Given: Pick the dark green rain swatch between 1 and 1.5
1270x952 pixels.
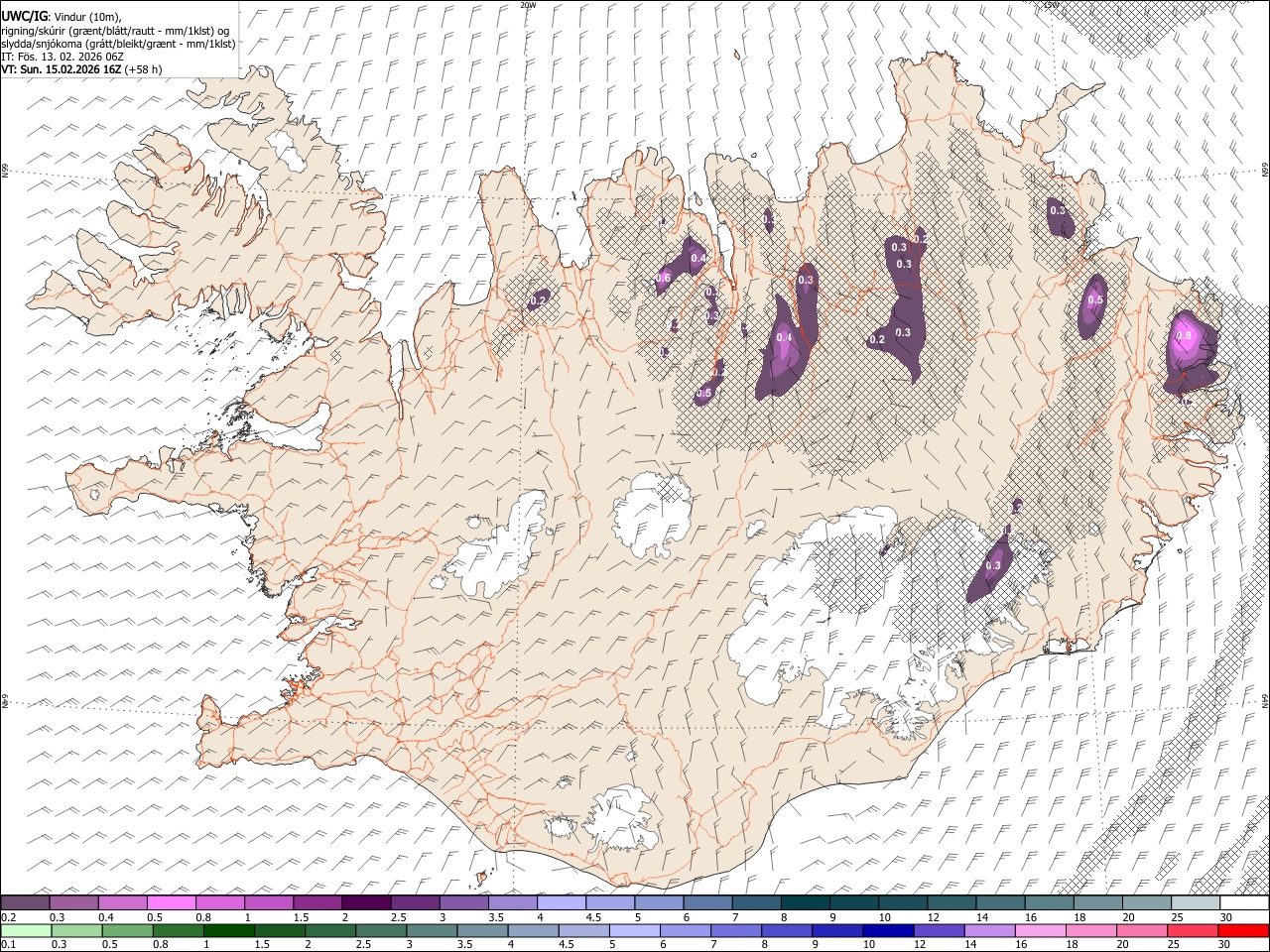Looking at the screenshot, I should pyautogui.click(x=228, y=931).
